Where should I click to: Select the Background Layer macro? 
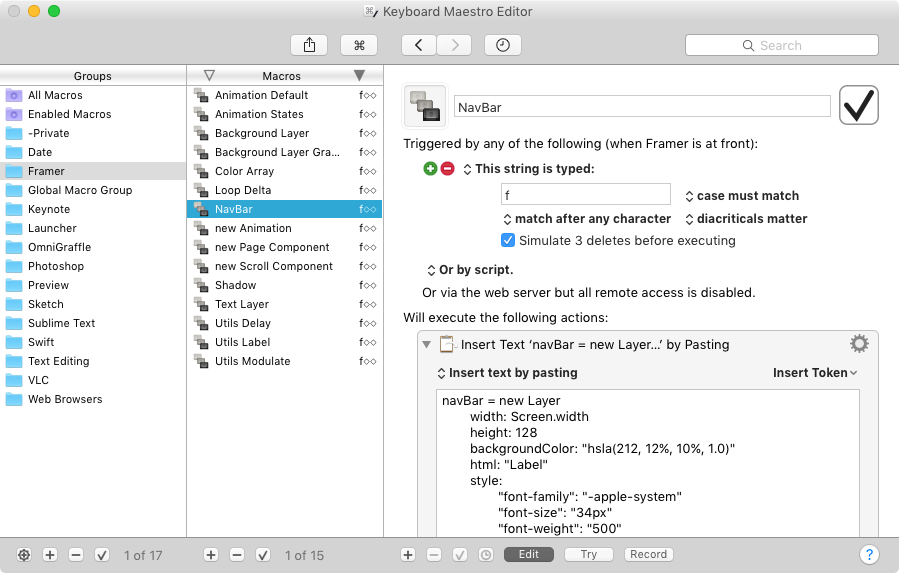(x=285, y=133)
